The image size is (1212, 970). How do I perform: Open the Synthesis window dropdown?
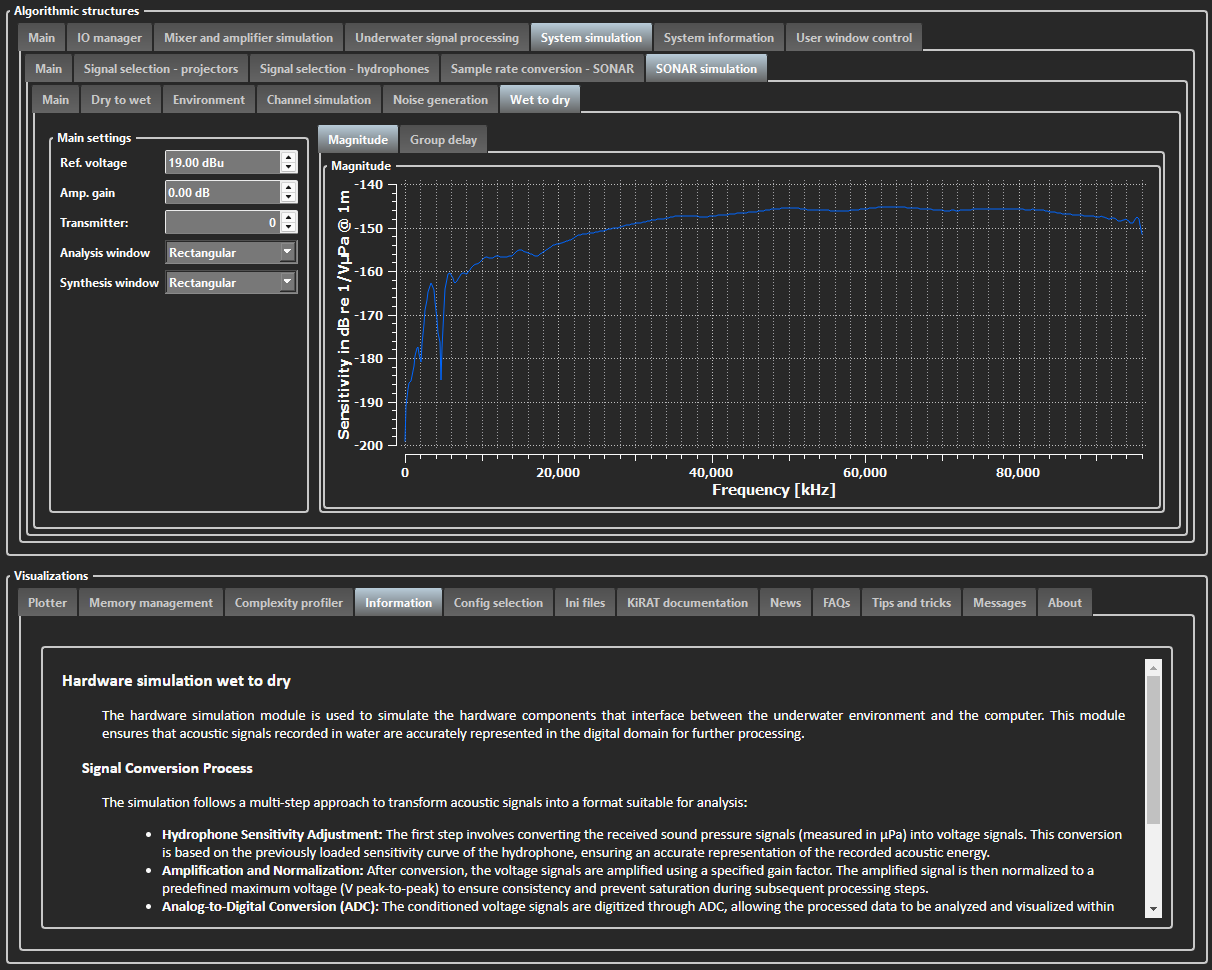pyautogui.click(x=231, y=283)
